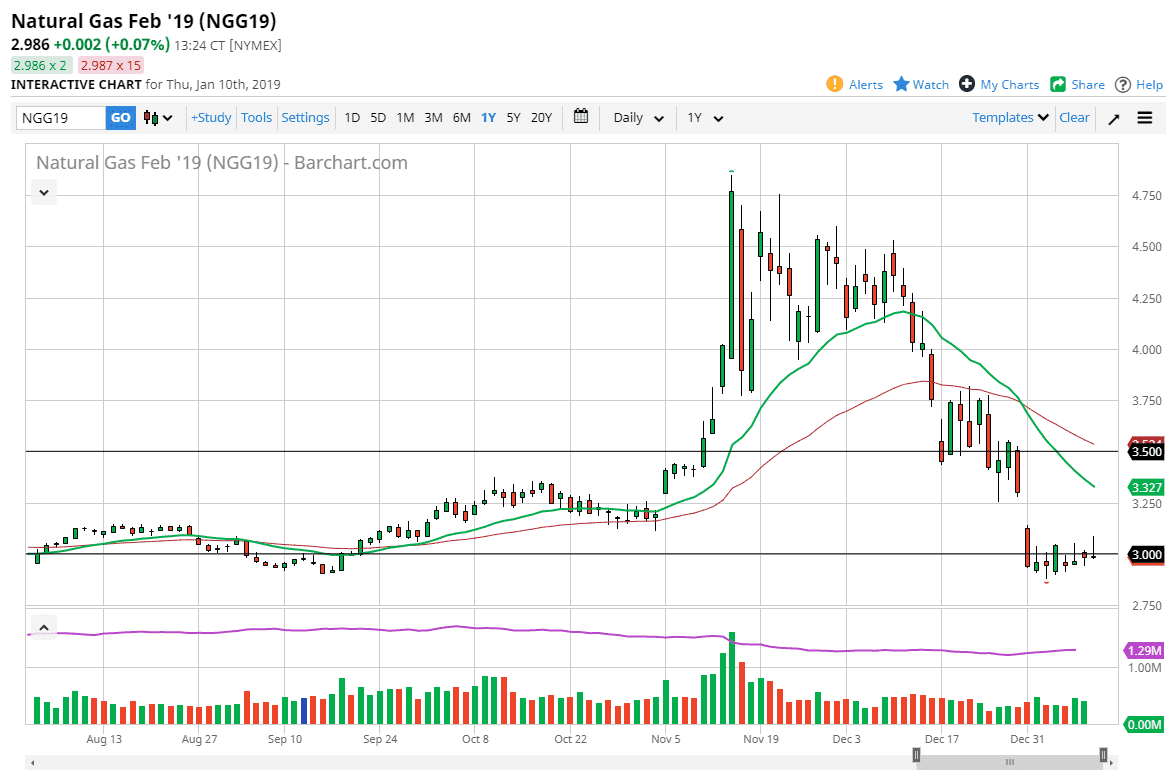
Task: Open the calendar date picker icon
Action: [581, 117]
